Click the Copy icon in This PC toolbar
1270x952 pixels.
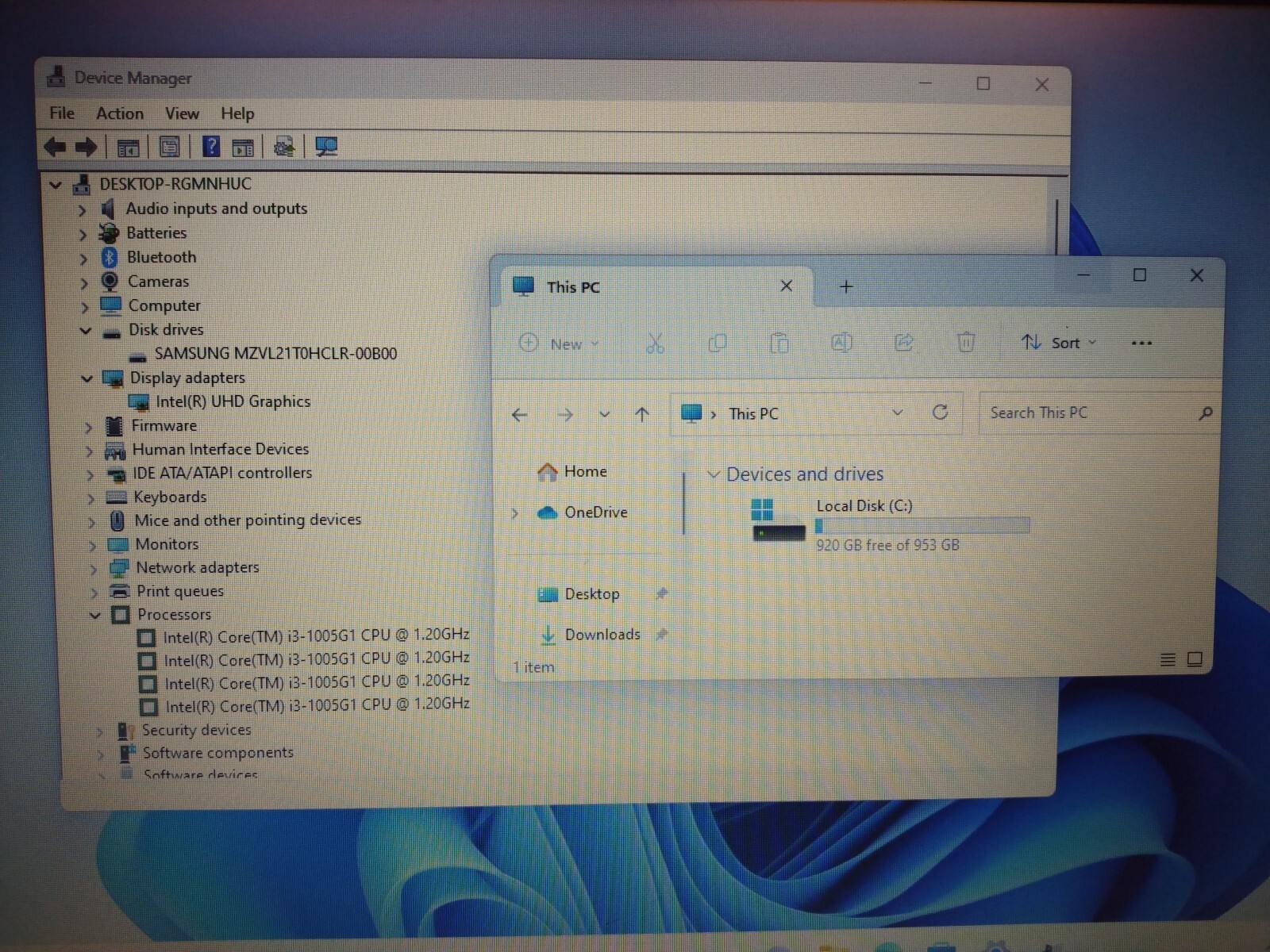click(x=717, y=343)
